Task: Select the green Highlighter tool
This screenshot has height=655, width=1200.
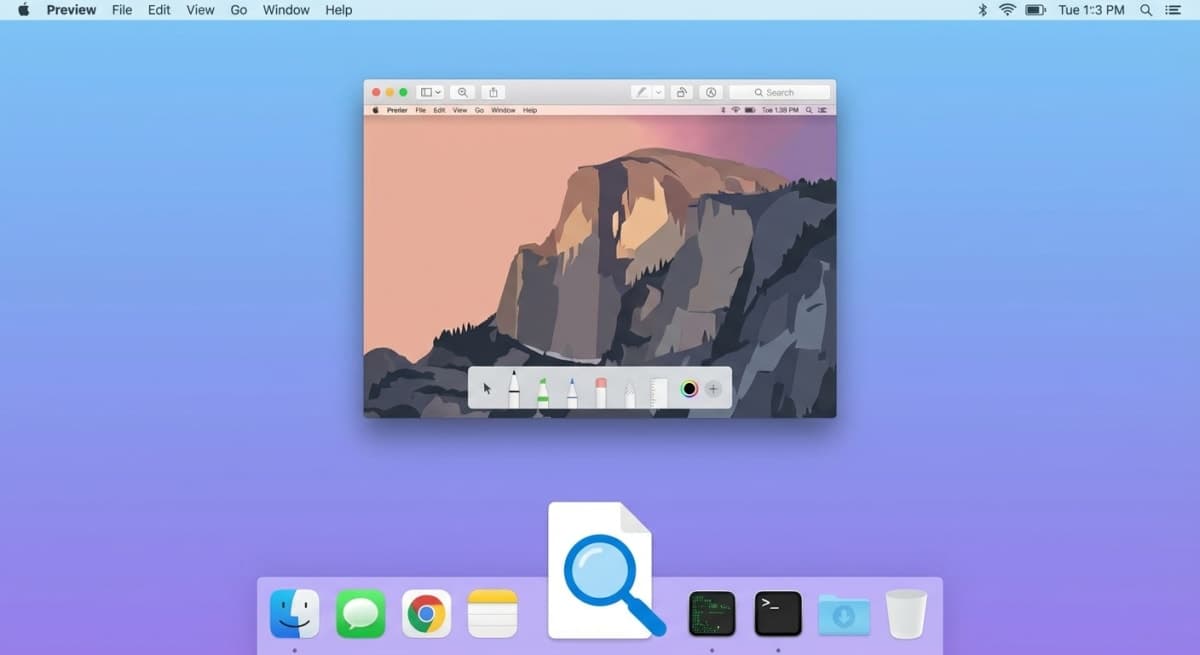Action: click(543, 388)
